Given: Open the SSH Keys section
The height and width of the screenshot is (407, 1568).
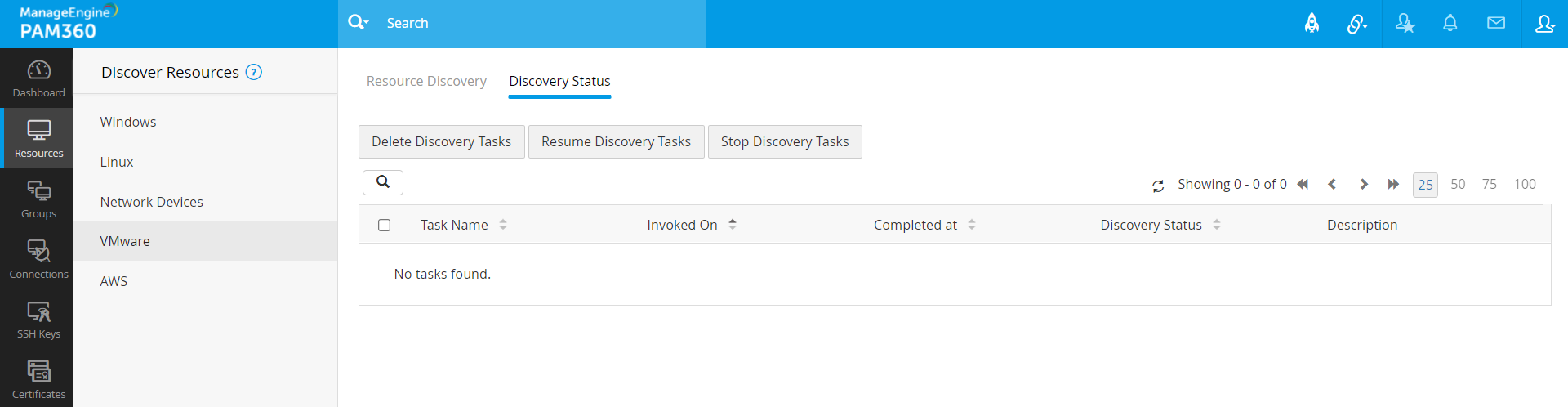Looking at the screenshot, I should (x=38, y=320).
